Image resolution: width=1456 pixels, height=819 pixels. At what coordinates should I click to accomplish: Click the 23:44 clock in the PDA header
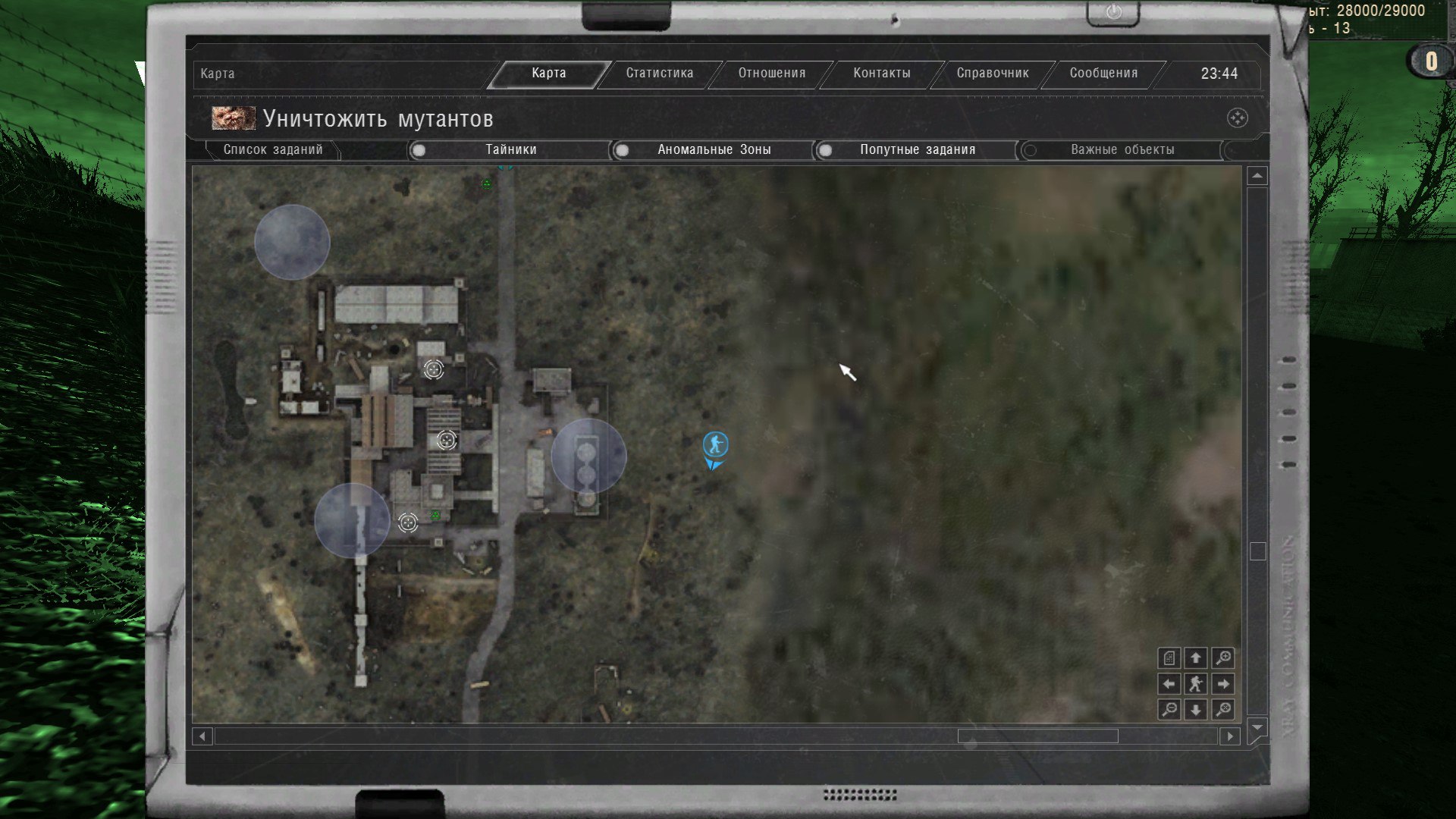(1219, 74)
